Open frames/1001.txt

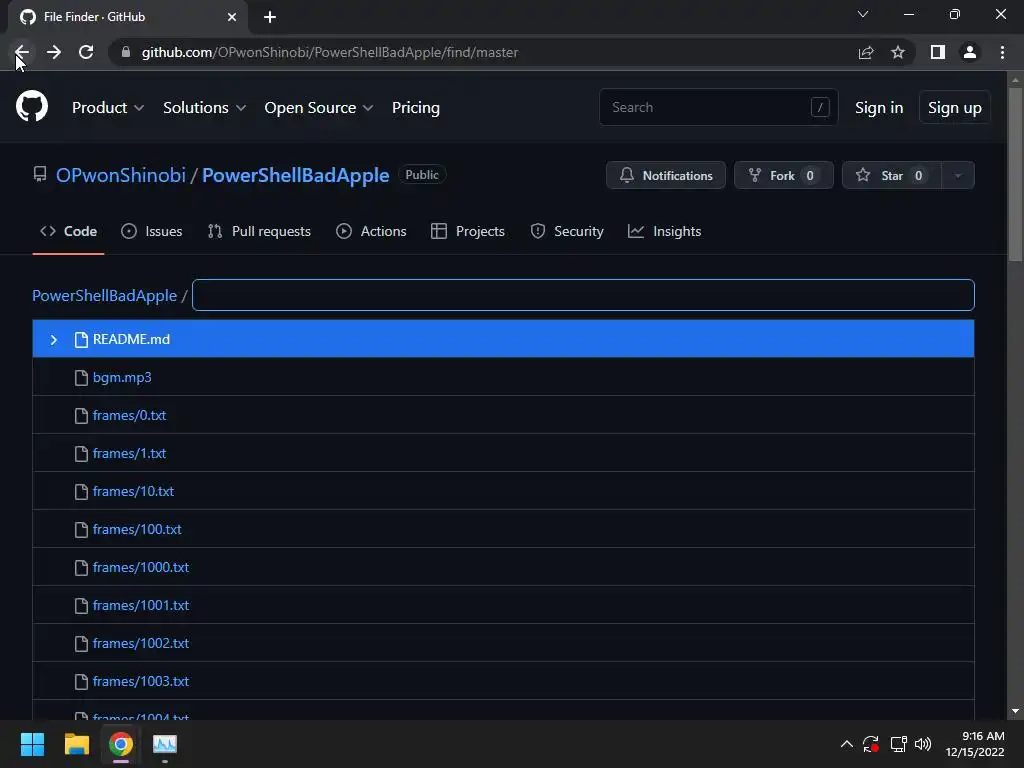[x=141, y=605]
